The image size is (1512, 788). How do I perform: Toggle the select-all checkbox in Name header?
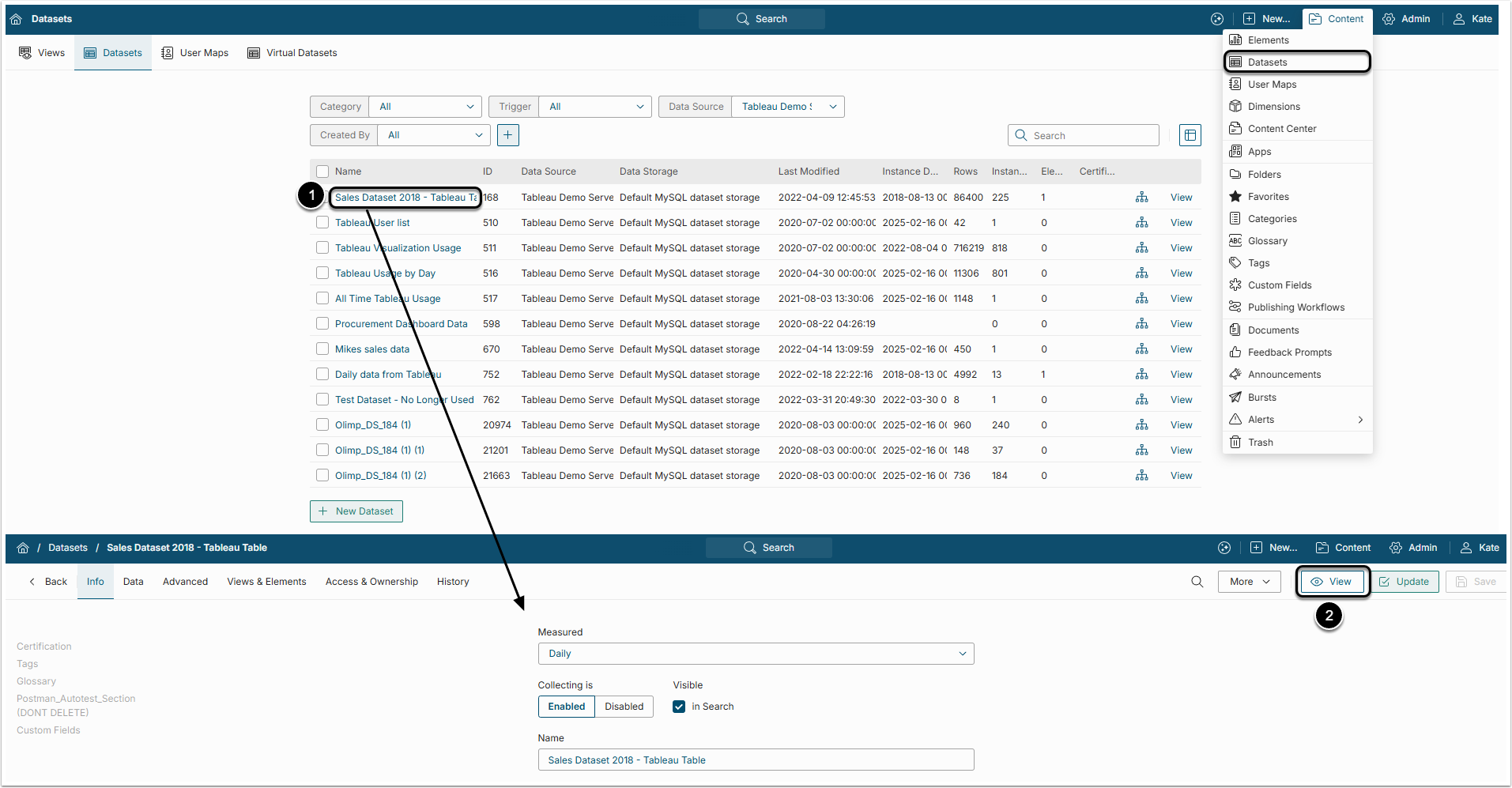coord(322,172)
